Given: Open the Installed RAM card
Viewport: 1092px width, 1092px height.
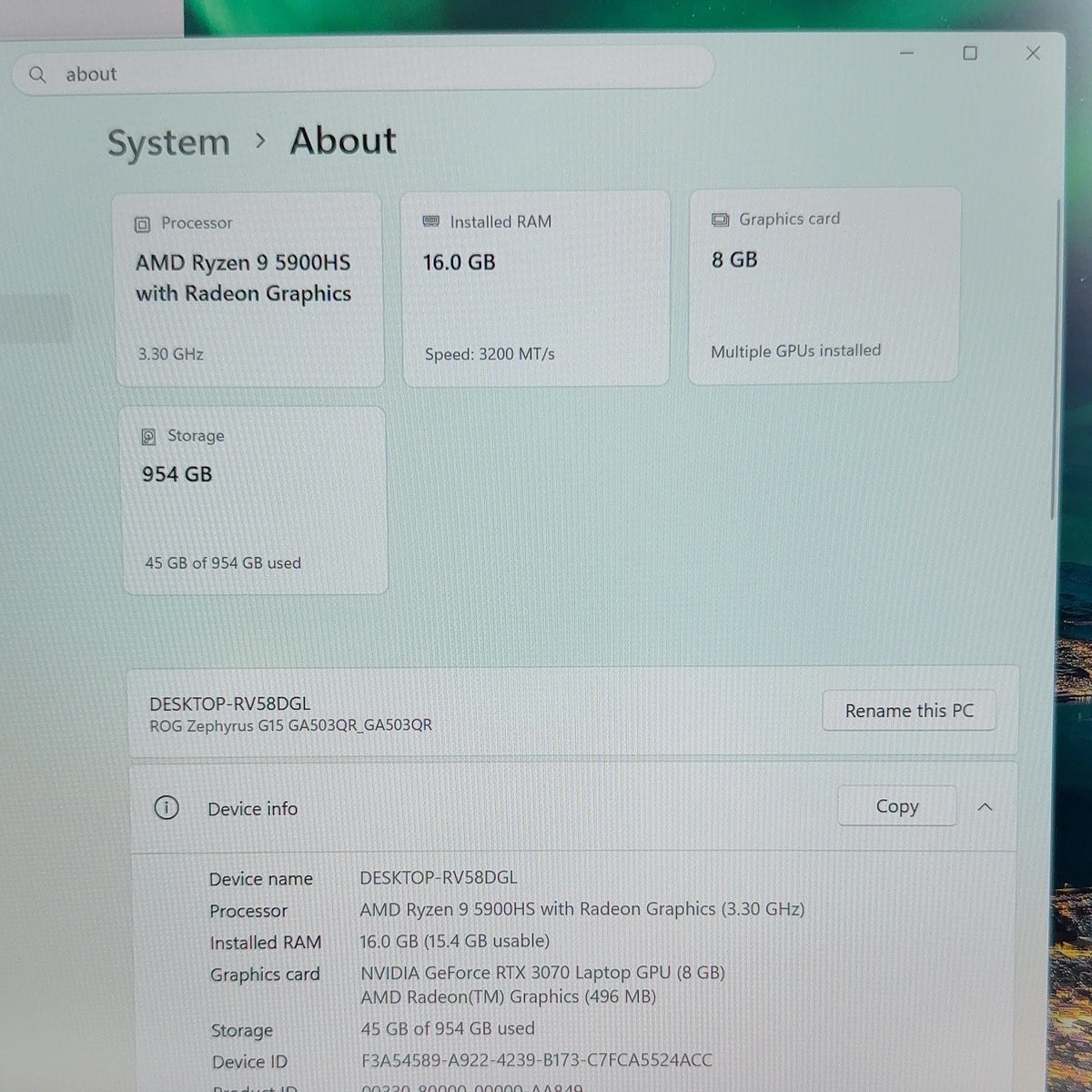Looking at the screenshot, I should [x=536, y=288].
